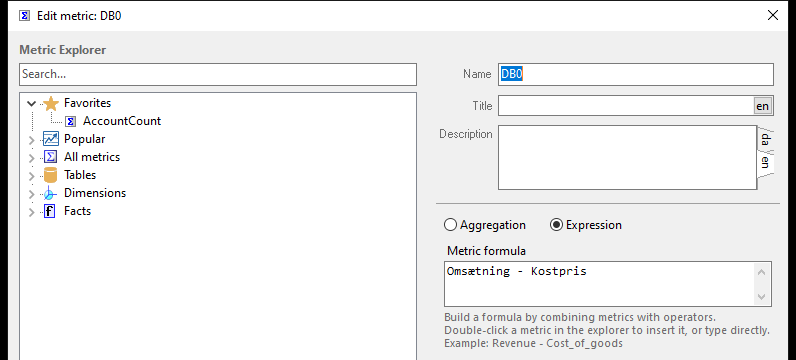The width and height of the screenshot is (796, 360).
Task: Click the Facts f icon
Action: pos(50,211)
